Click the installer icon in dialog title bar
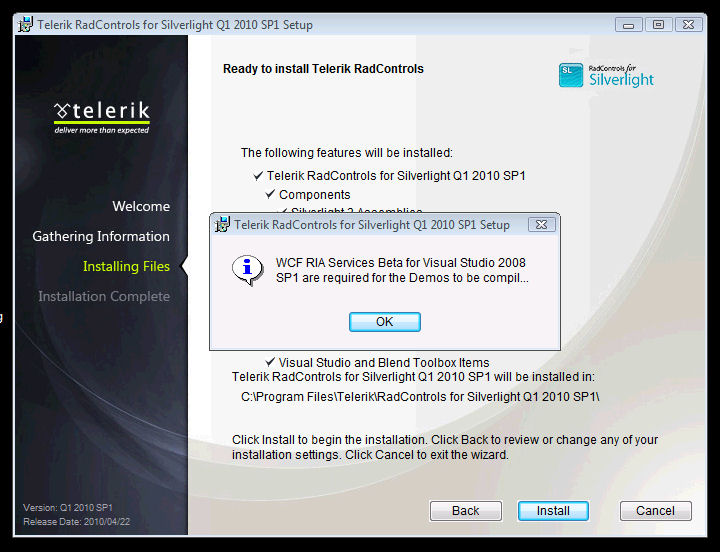720x552 pixels. point(223,225)
